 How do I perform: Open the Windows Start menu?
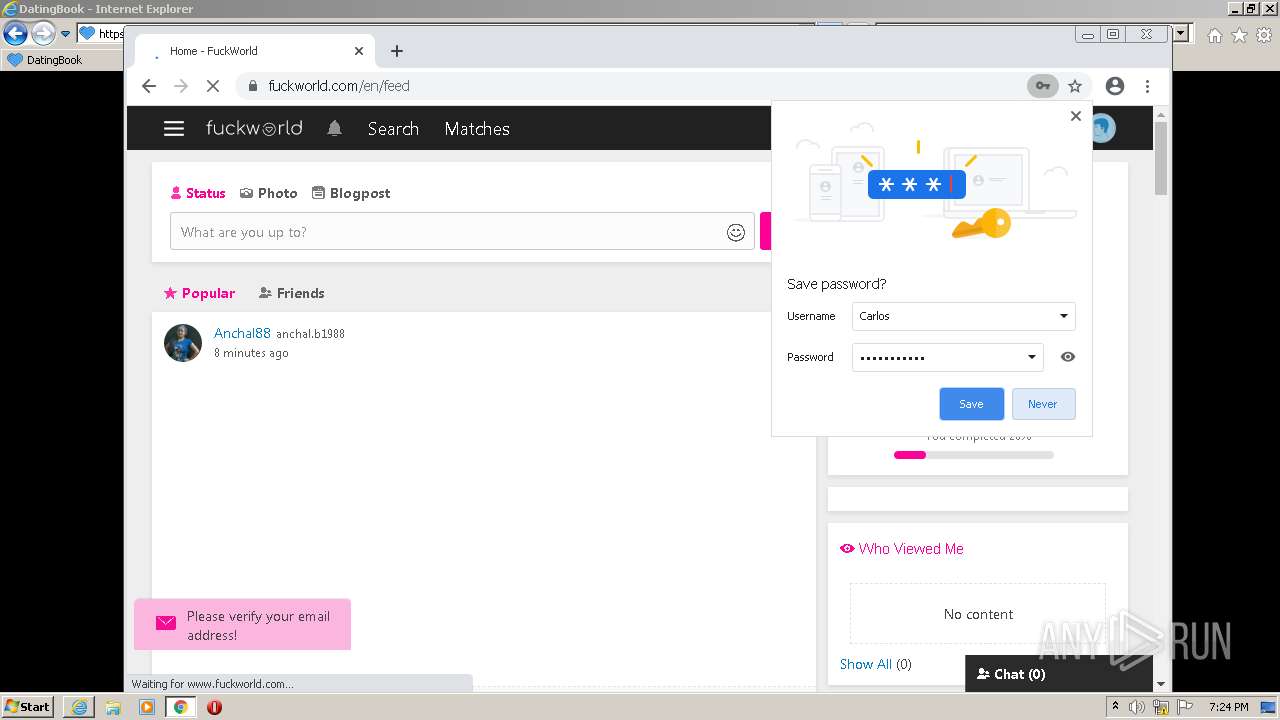[x=27, y=707]
